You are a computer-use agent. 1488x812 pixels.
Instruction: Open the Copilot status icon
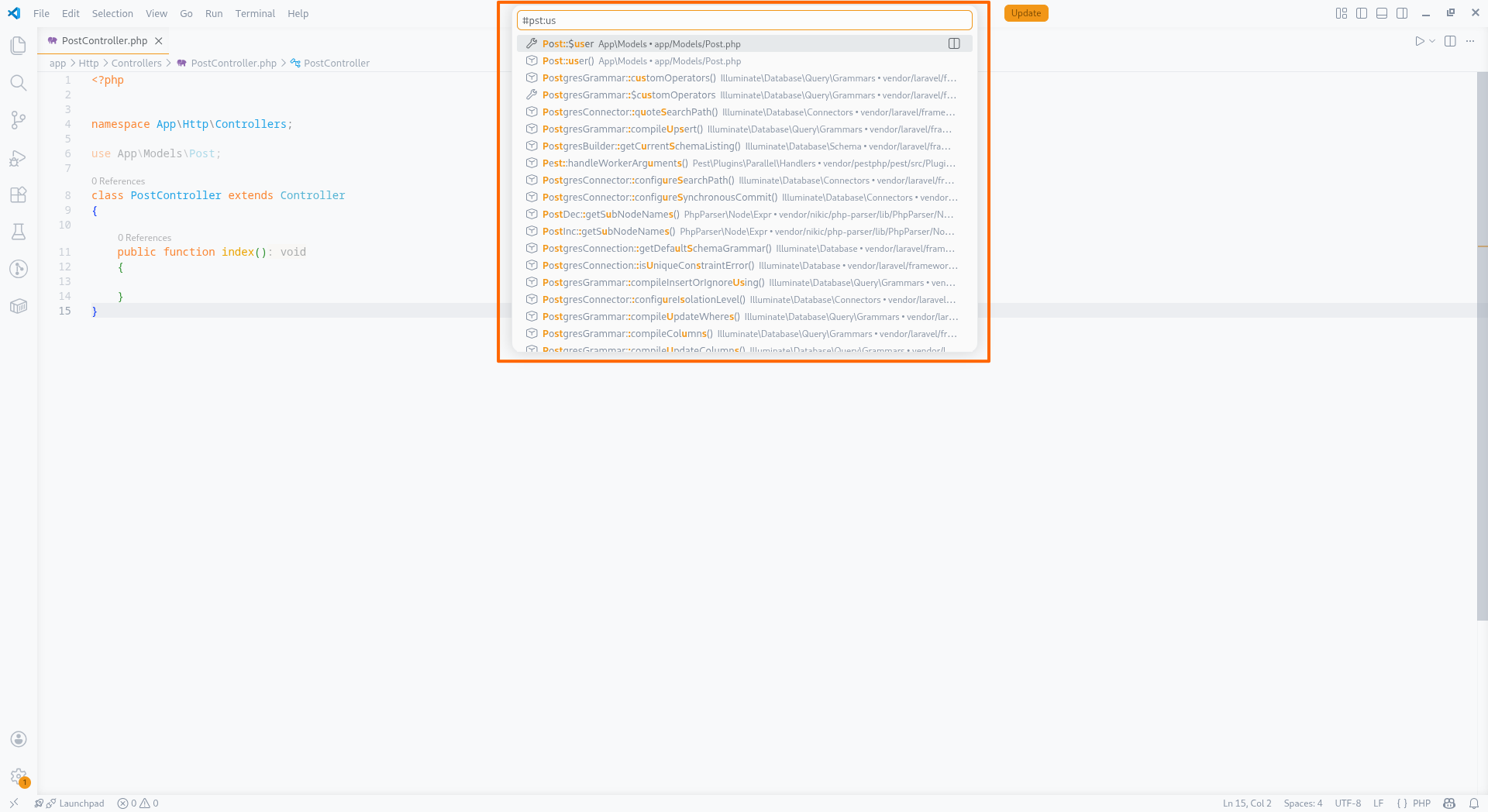point(1449,803)
